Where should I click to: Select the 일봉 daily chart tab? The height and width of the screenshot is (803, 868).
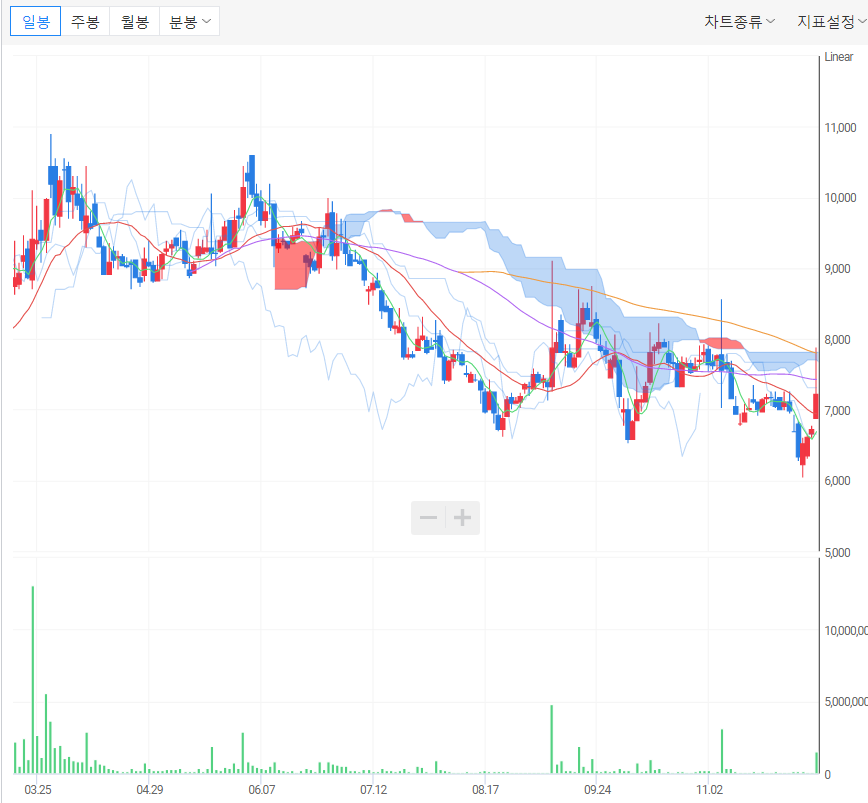pos(35,22)
